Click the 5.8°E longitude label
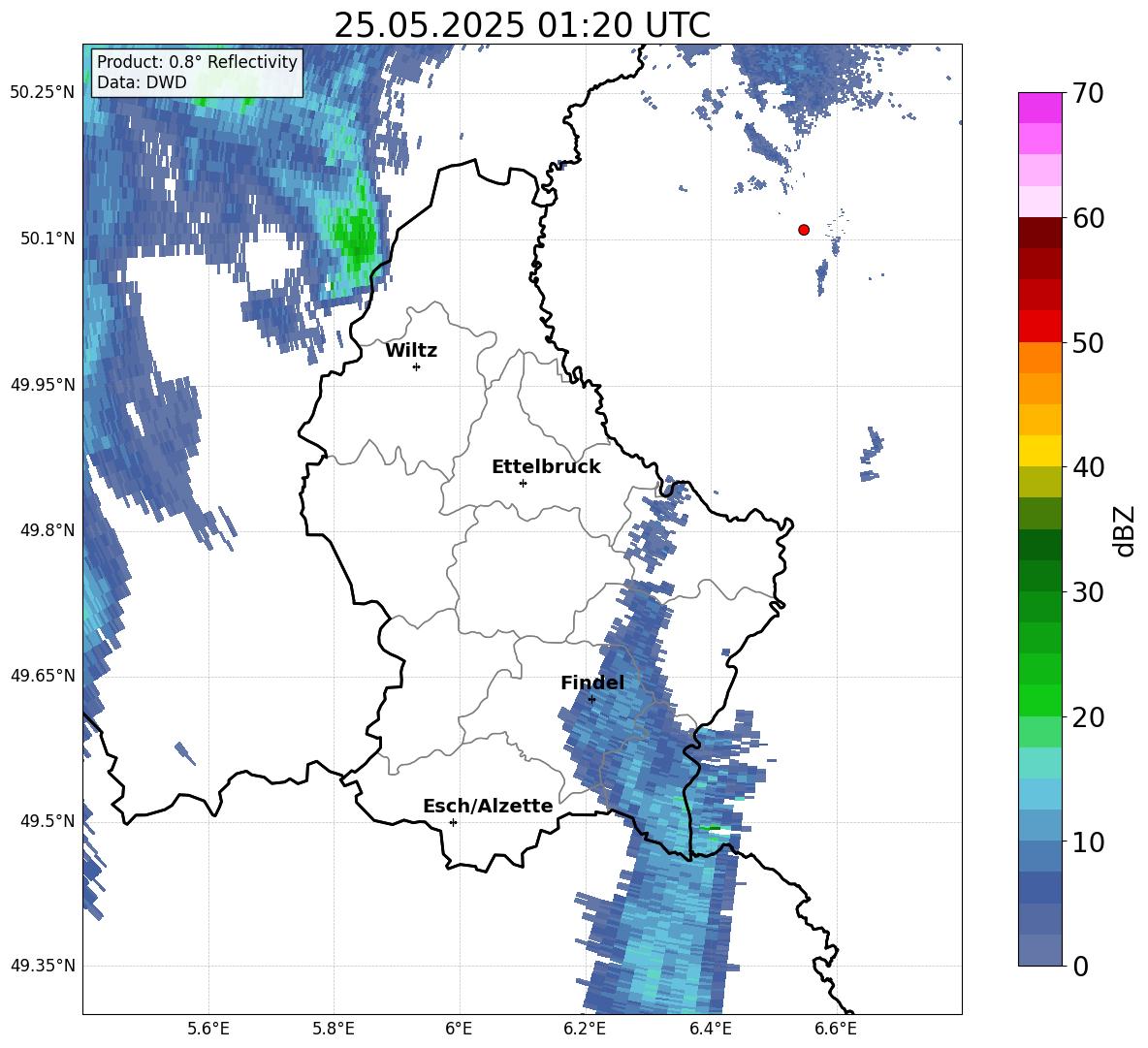The image size is (1148, 1048). [x=334, y=1029]
